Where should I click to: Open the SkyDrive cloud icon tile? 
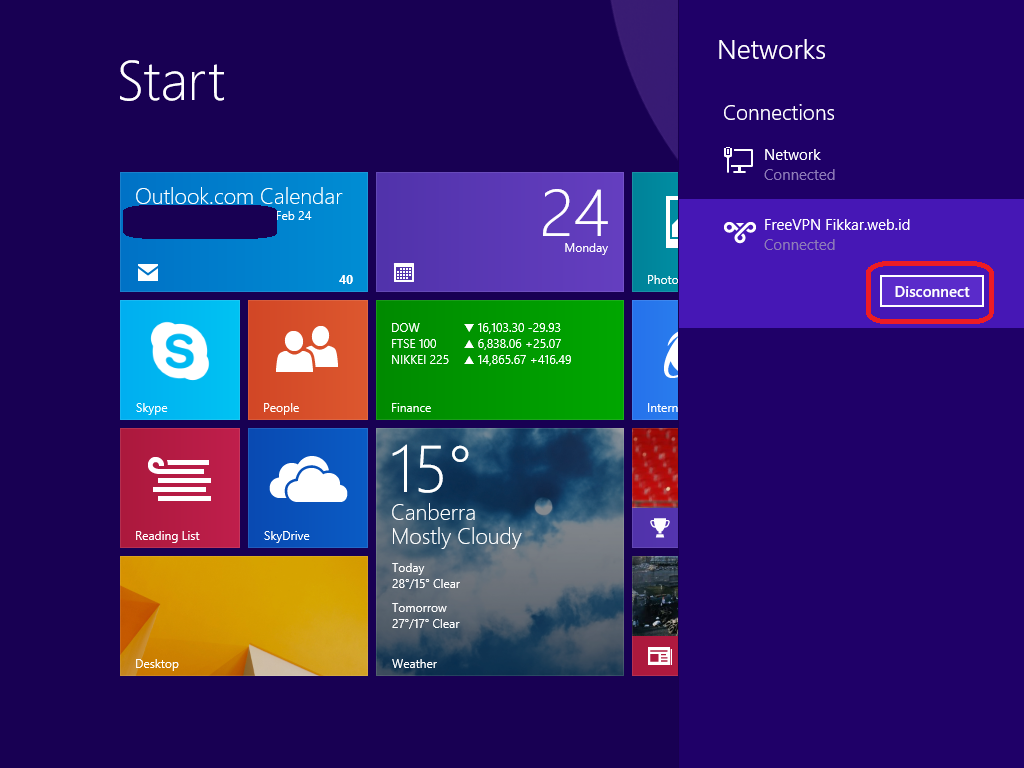(308, 479)
